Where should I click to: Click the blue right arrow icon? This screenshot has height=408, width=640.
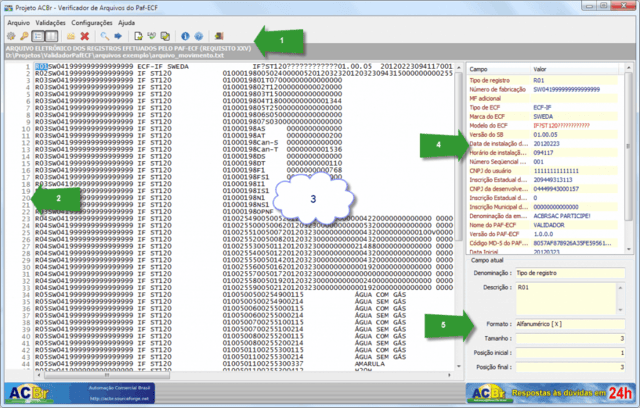click(x=118, y=36)
